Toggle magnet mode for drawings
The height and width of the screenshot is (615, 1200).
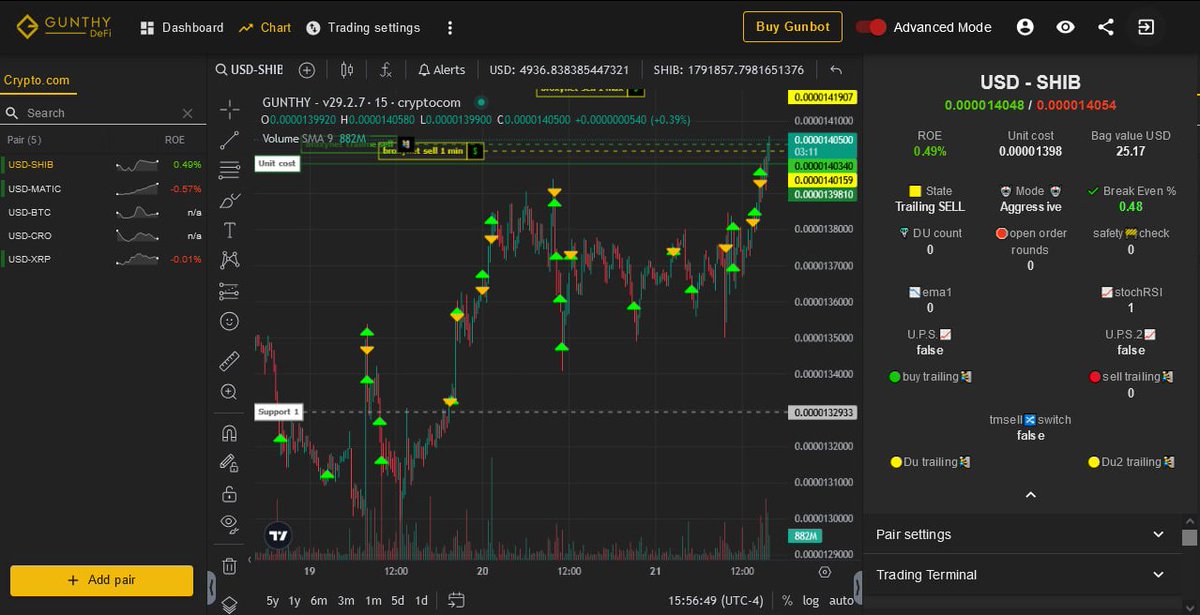[x=230, y=433]
